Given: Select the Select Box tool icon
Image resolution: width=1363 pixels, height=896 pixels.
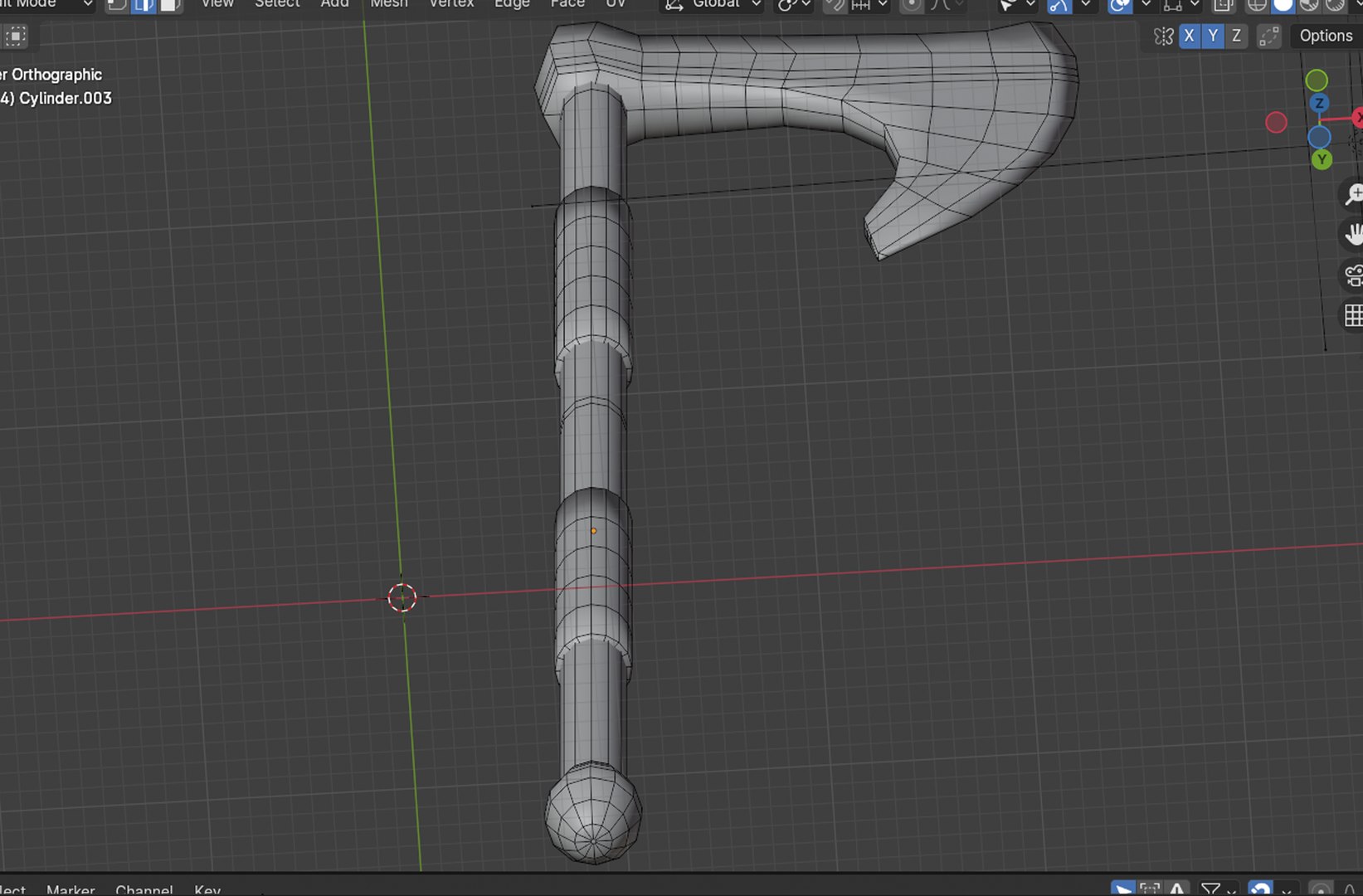Looking at the screenshot, I should pyautogui.click(x=16, y=37).
